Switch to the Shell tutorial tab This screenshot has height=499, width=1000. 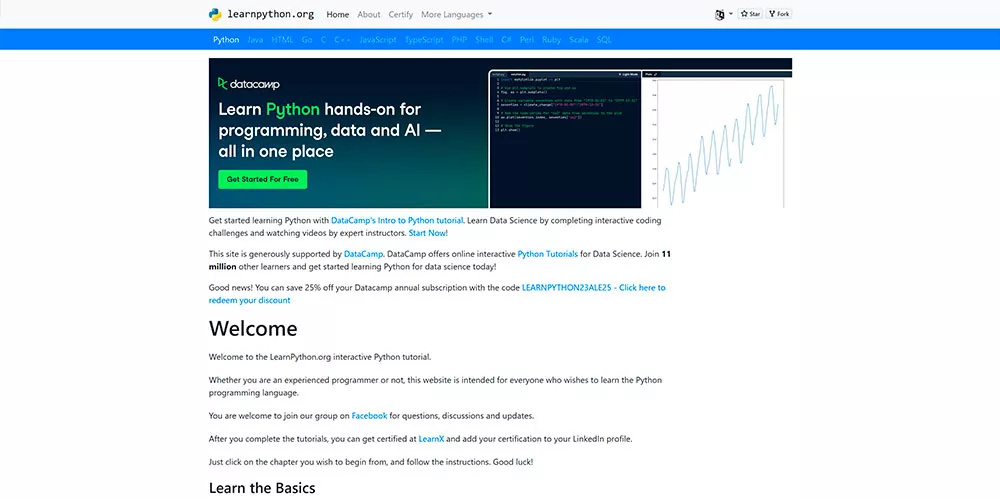point(484,40)
